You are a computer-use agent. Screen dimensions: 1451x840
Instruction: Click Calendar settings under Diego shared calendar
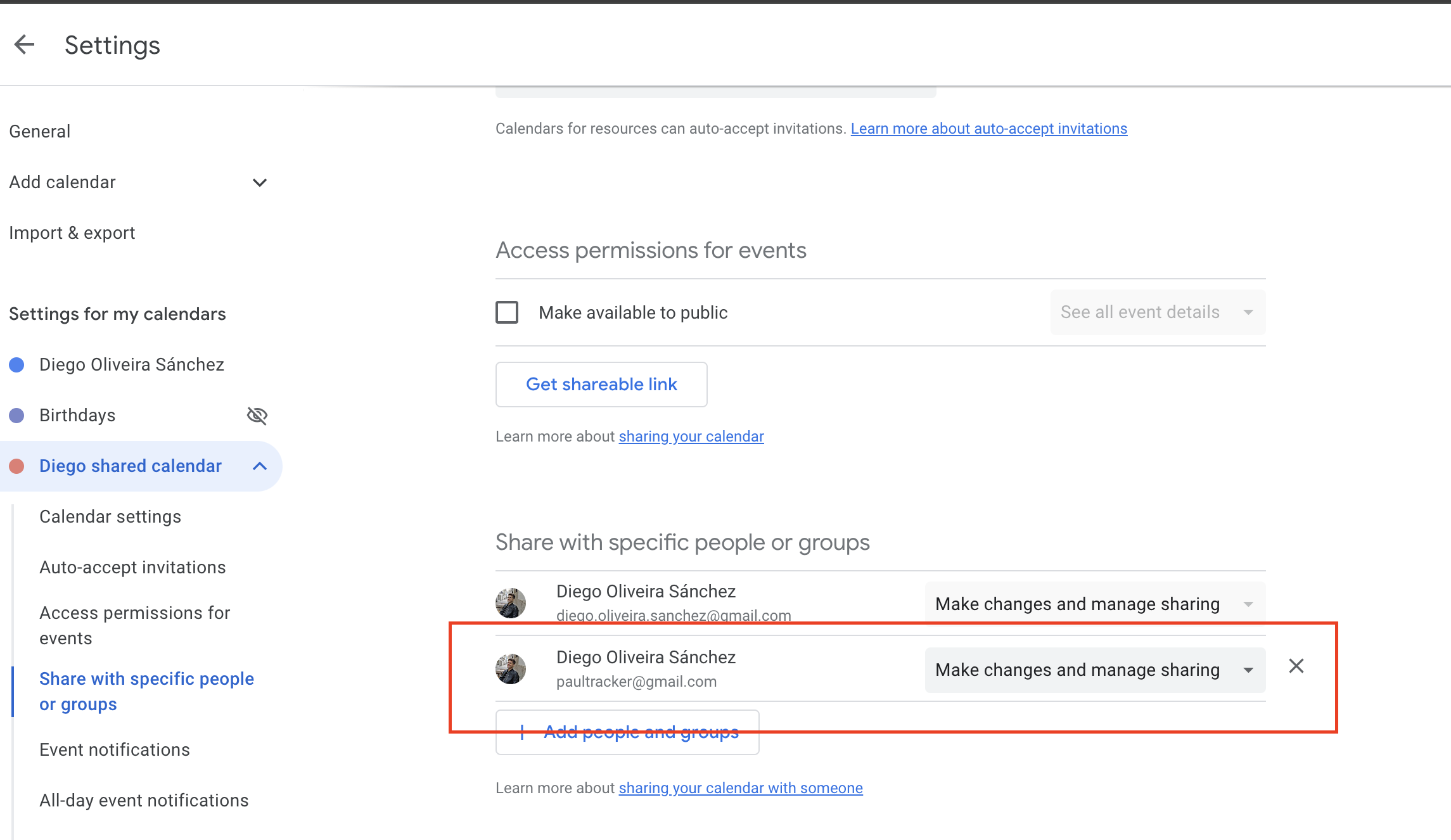tap(110, 516)
